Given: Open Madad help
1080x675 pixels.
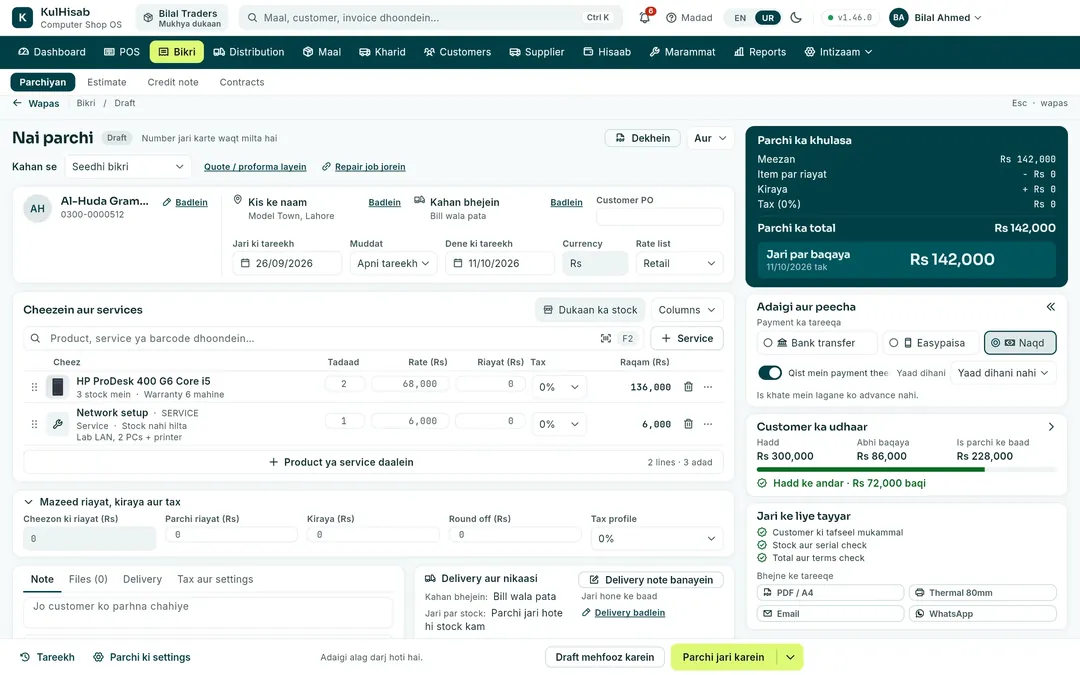Looking at the screenshot, I should 689,17.
